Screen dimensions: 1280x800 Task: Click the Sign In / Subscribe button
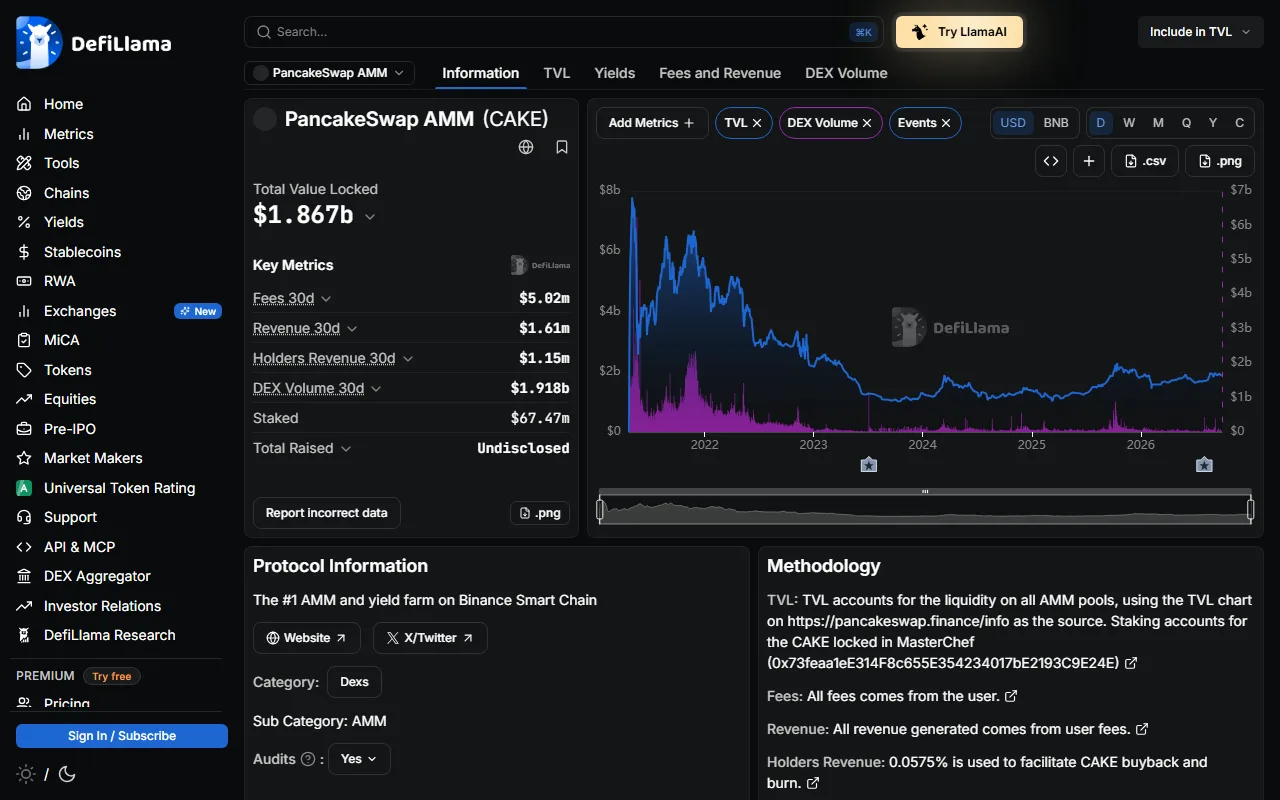click(x=122, y=736)
